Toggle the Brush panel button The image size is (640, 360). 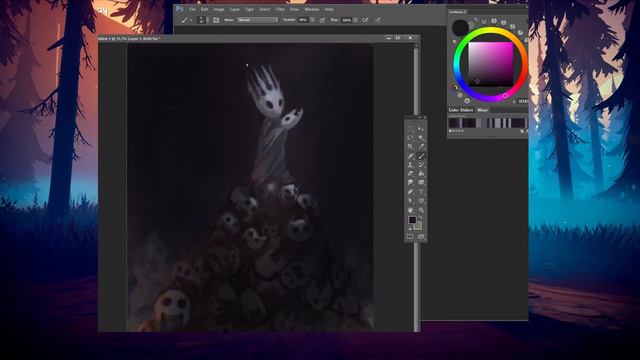(216, 20)
